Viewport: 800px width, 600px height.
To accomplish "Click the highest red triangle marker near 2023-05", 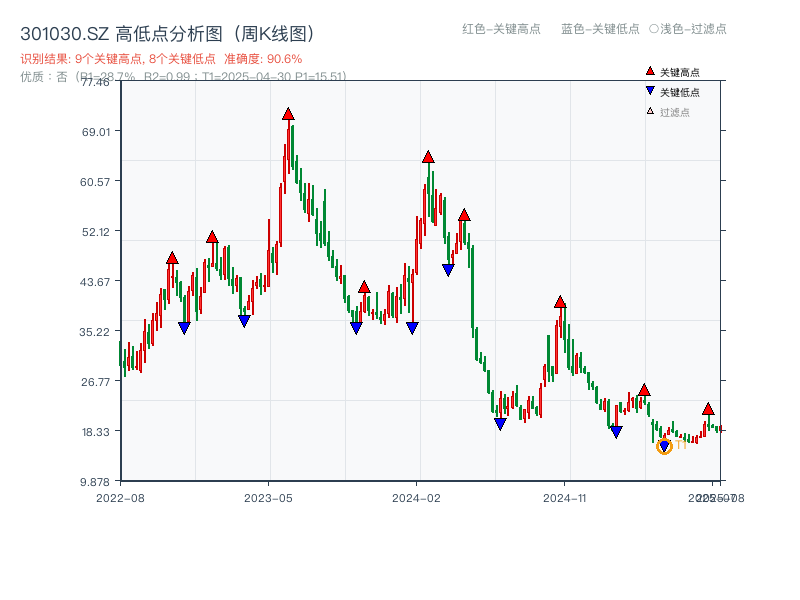I will (288, 115).
